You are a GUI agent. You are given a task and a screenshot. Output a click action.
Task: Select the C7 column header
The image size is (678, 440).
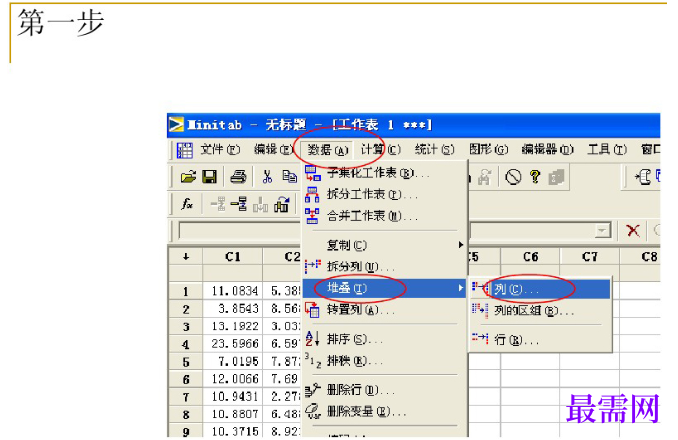[590, 257]
